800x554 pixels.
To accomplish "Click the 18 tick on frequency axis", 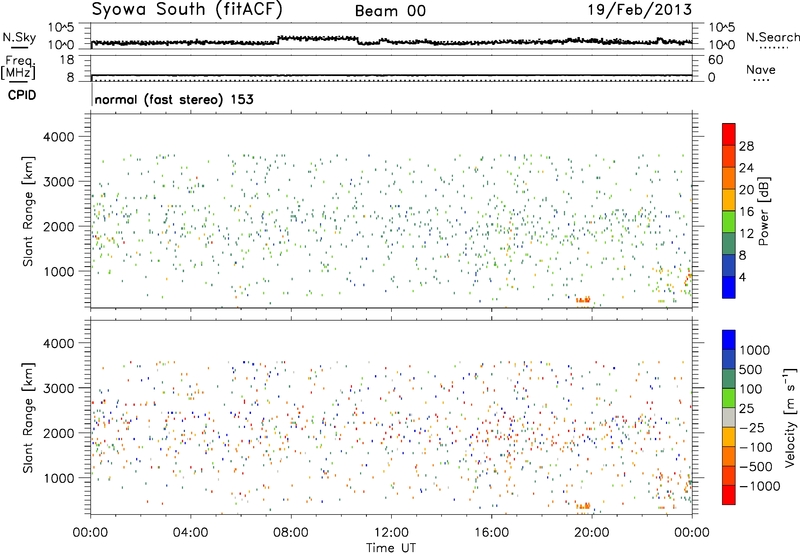I will [66, 60].
